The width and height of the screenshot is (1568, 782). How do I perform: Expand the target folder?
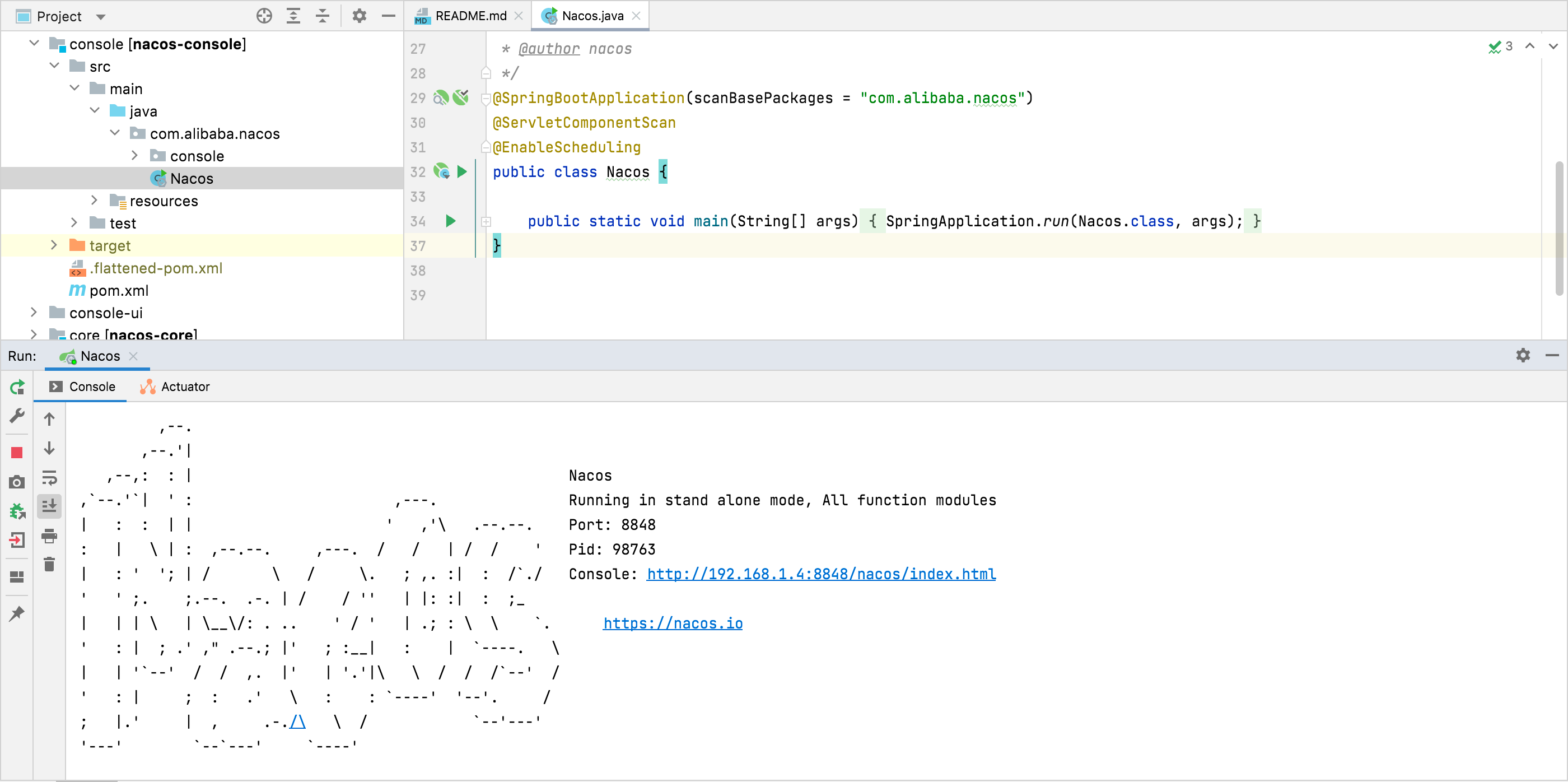(x=54, y=245)
